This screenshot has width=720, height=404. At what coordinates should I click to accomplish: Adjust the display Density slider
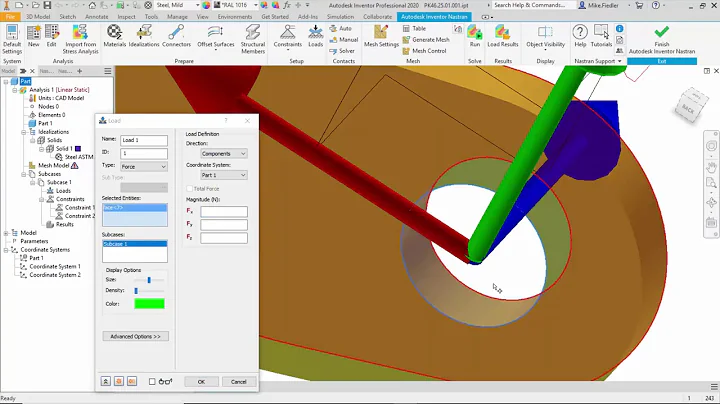[x=136, y=291]
